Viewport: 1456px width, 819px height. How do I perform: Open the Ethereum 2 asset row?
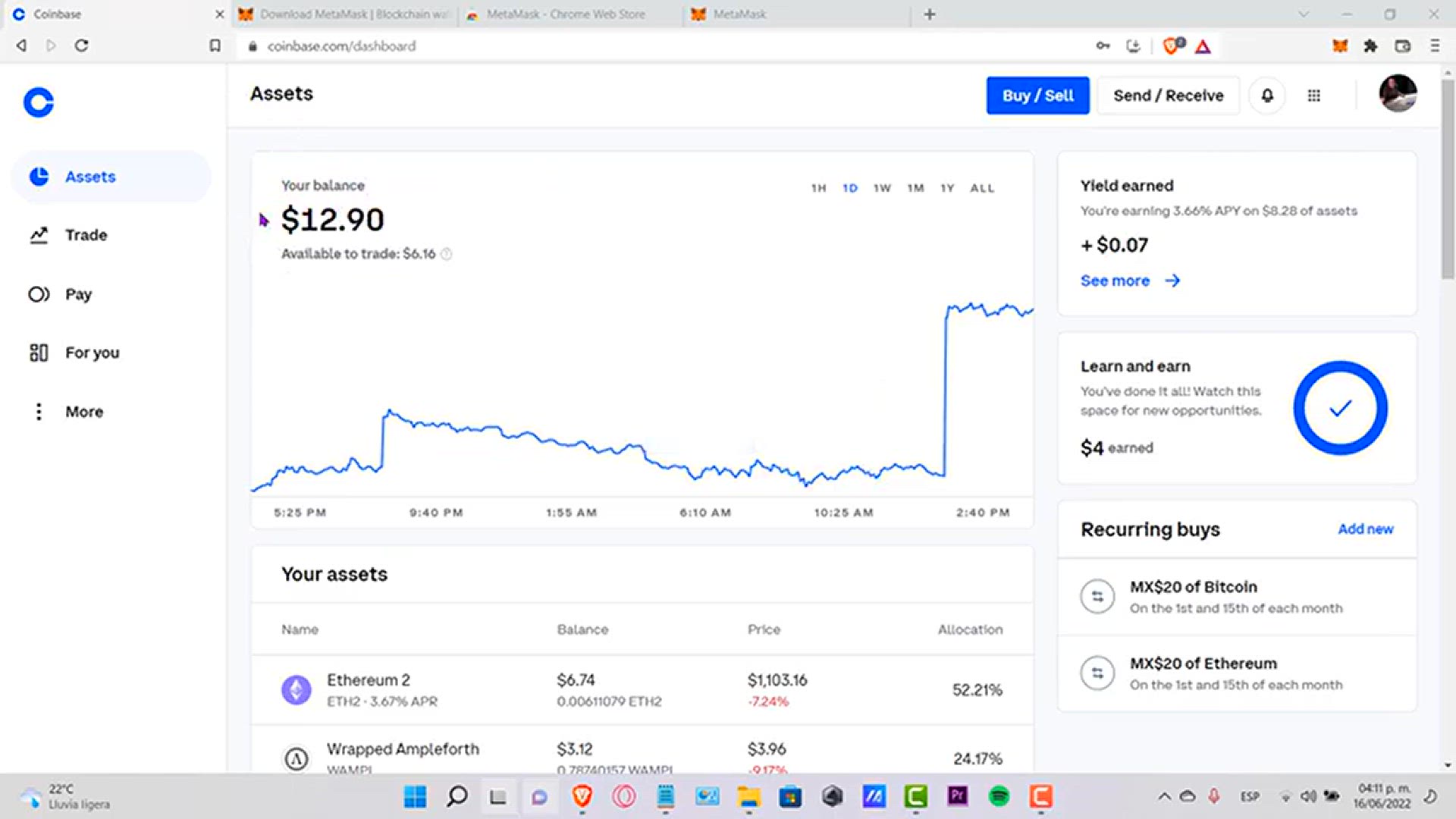(x=642, y=690)
